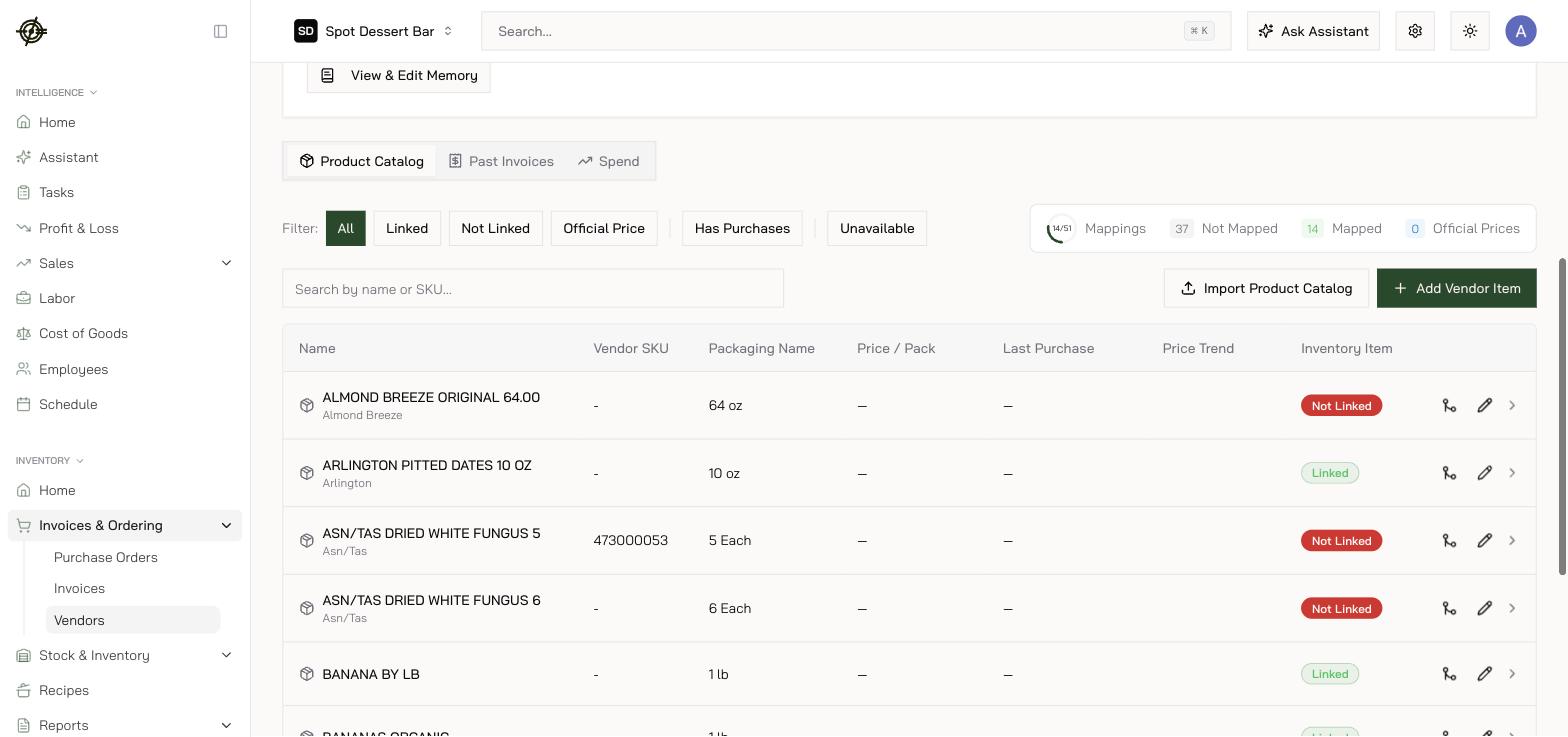Open mapping icon for DRIED WHITE FUNGUS 6
The width and height of the screenshot is (1568, 737).
[x=1449, y=608]
